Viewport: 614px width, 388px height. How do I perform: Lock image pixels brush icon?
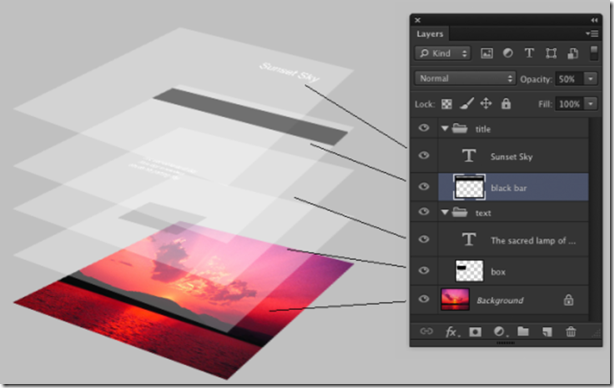(466, 103)
